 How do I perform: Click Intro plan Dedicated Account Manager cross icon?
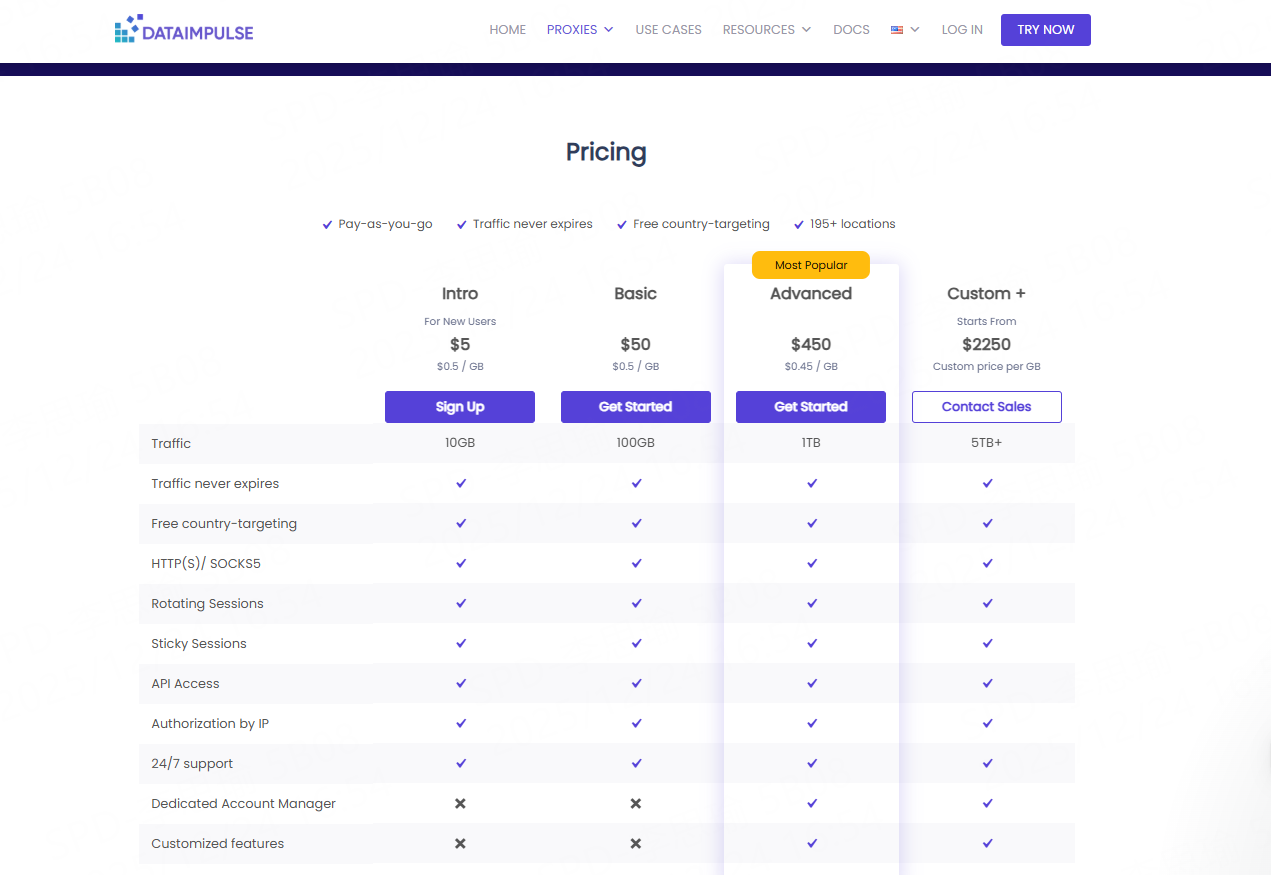point(460,803)
